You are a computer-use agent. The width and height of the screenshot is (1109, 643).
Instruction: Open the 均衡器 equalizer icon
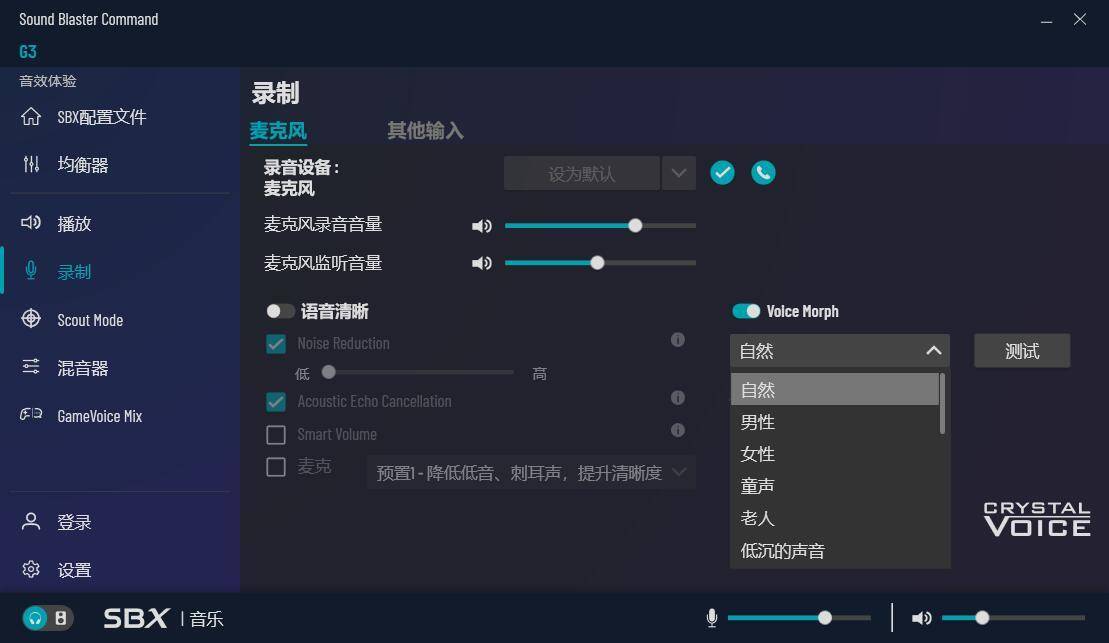[x=31, y=164]
